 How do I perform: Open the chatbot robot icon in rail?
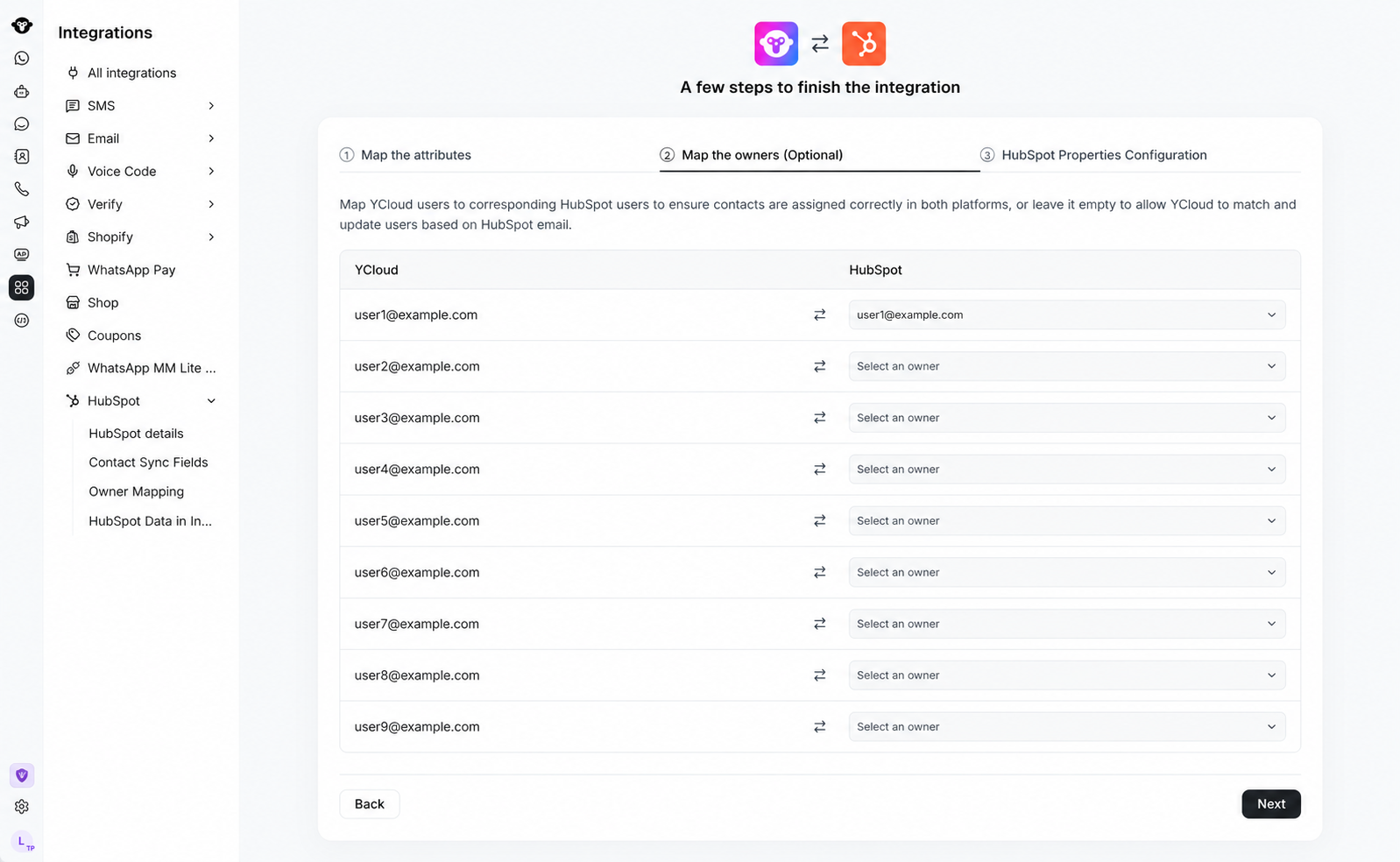[22, 91]
